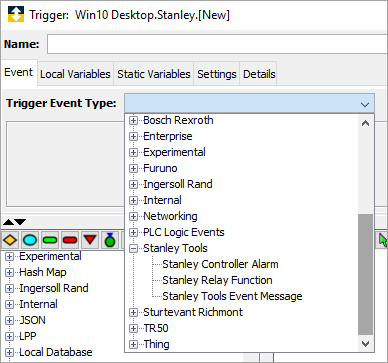Choose the red downward triangle icon
Viewport: 388px width, 363px height.
[x=90, y=240]
